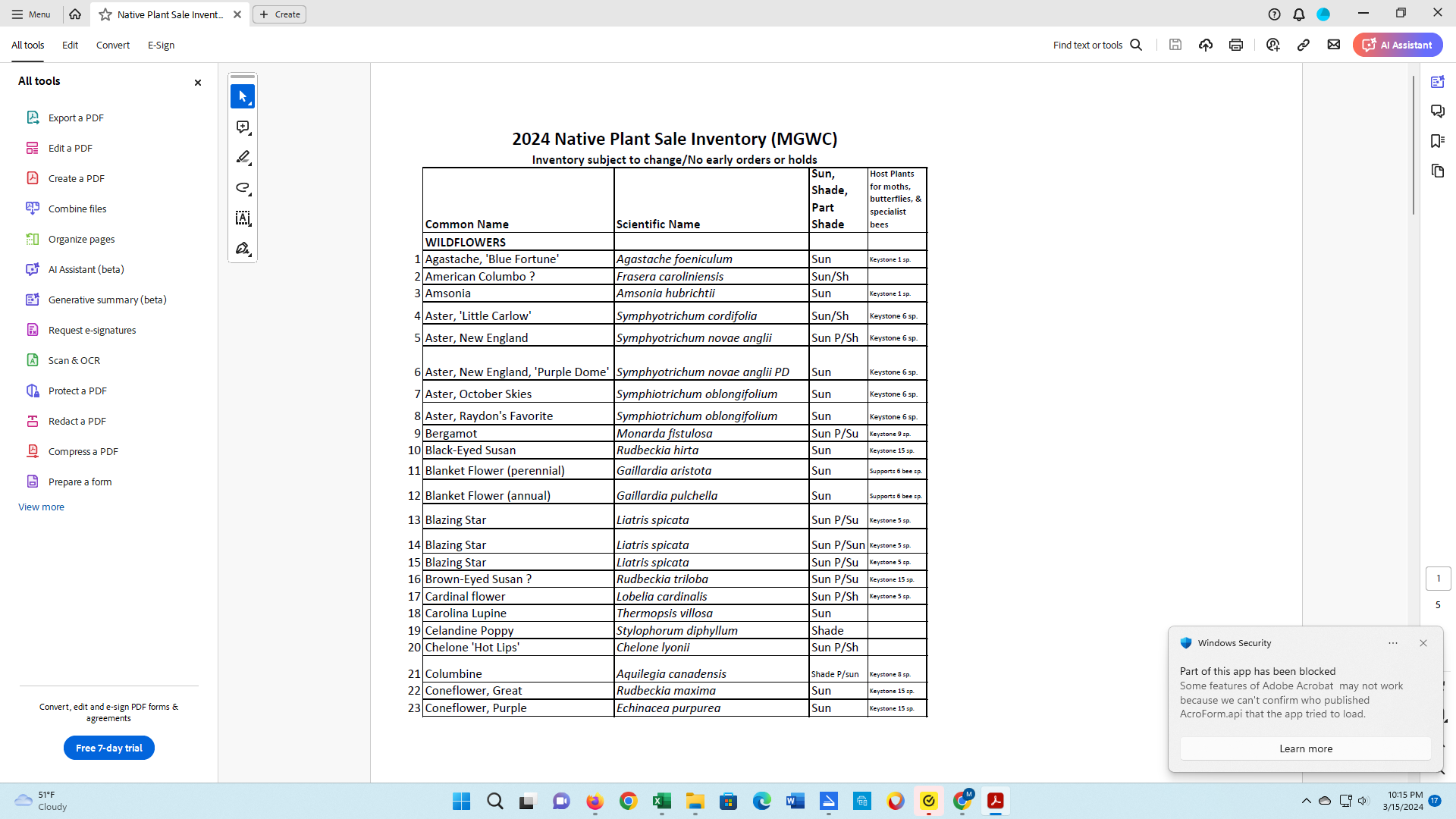Click the share link icon

(1304, 45)
